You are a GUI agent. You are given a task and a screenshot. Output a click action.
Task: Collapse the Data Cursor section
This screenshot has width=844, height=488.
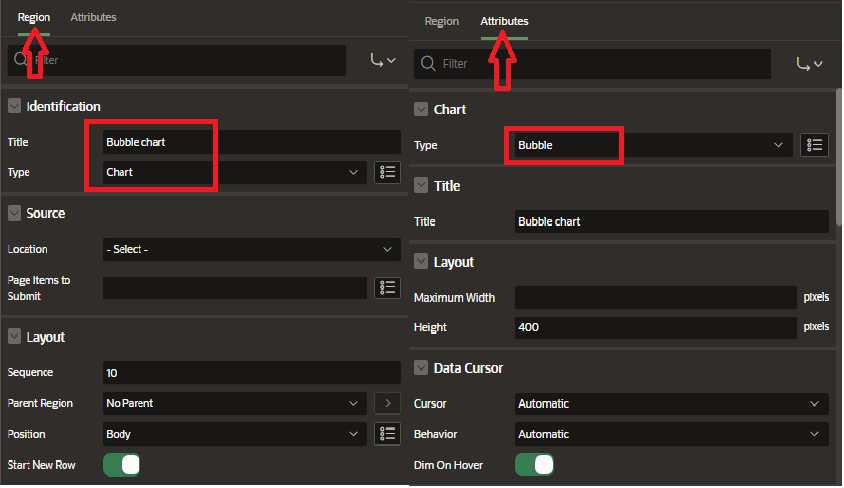(x=421, y=368)
